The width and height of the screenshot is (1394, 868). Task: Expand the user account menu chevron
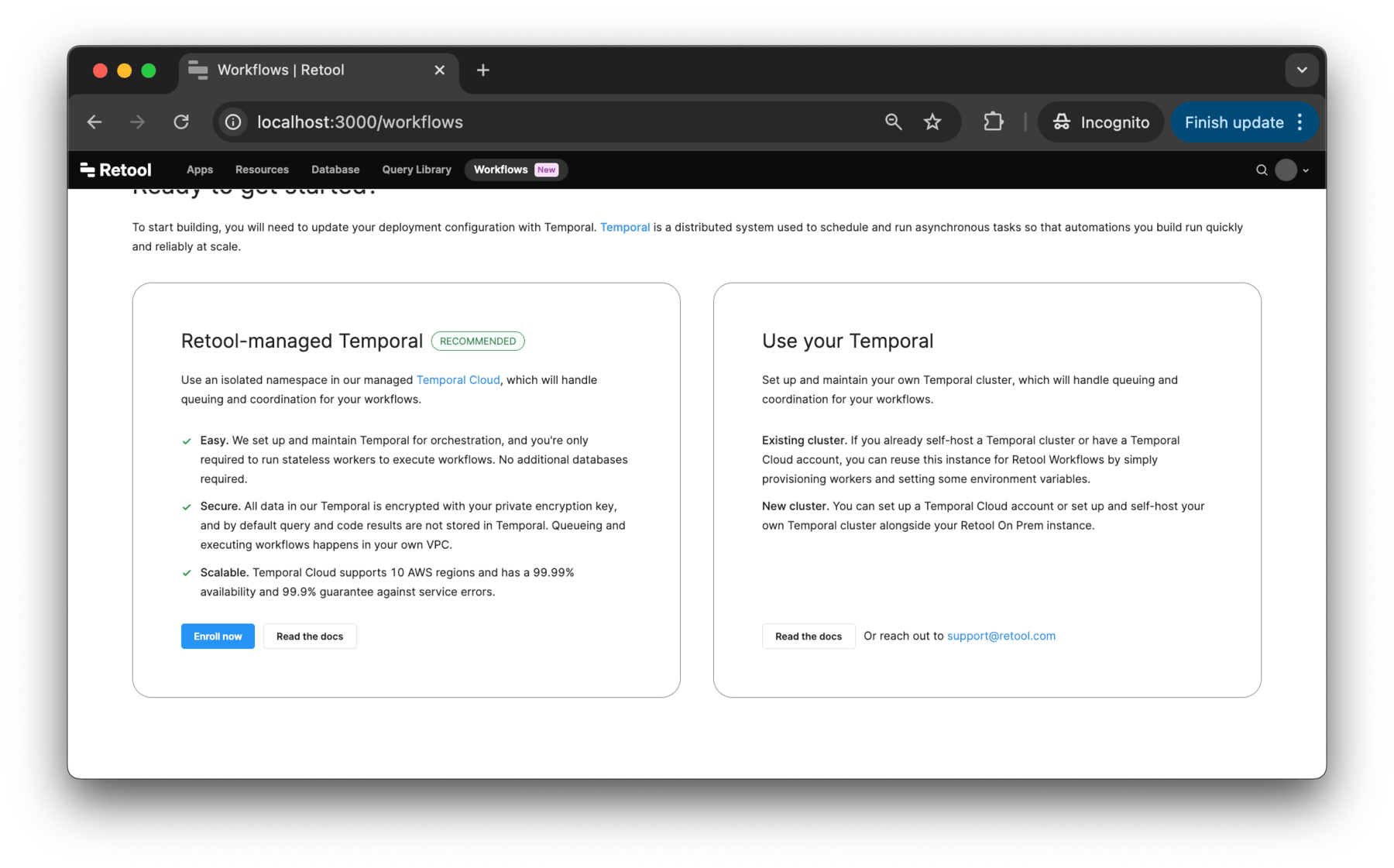coord(1306,170)
